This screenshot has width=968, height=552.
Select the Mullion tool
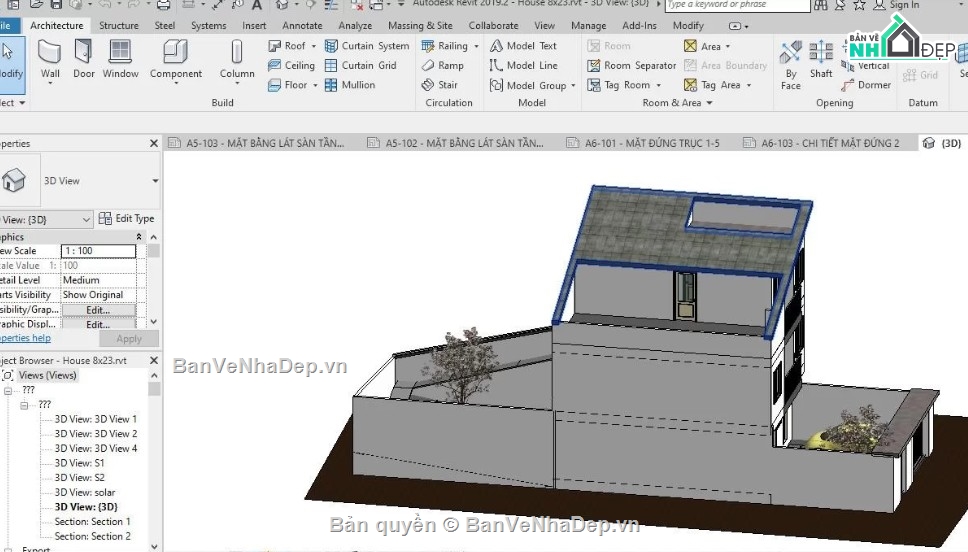350,85
